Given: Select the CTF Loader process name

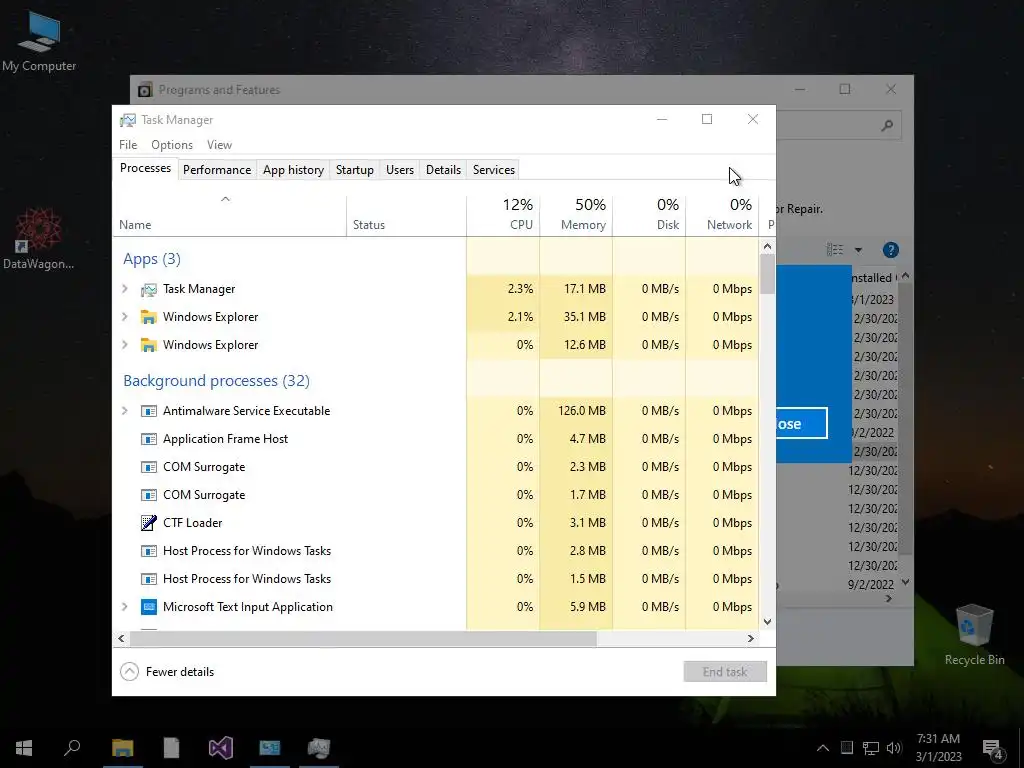Looking at the screenshot, I should pyautogui.click(x=193, y=523).
